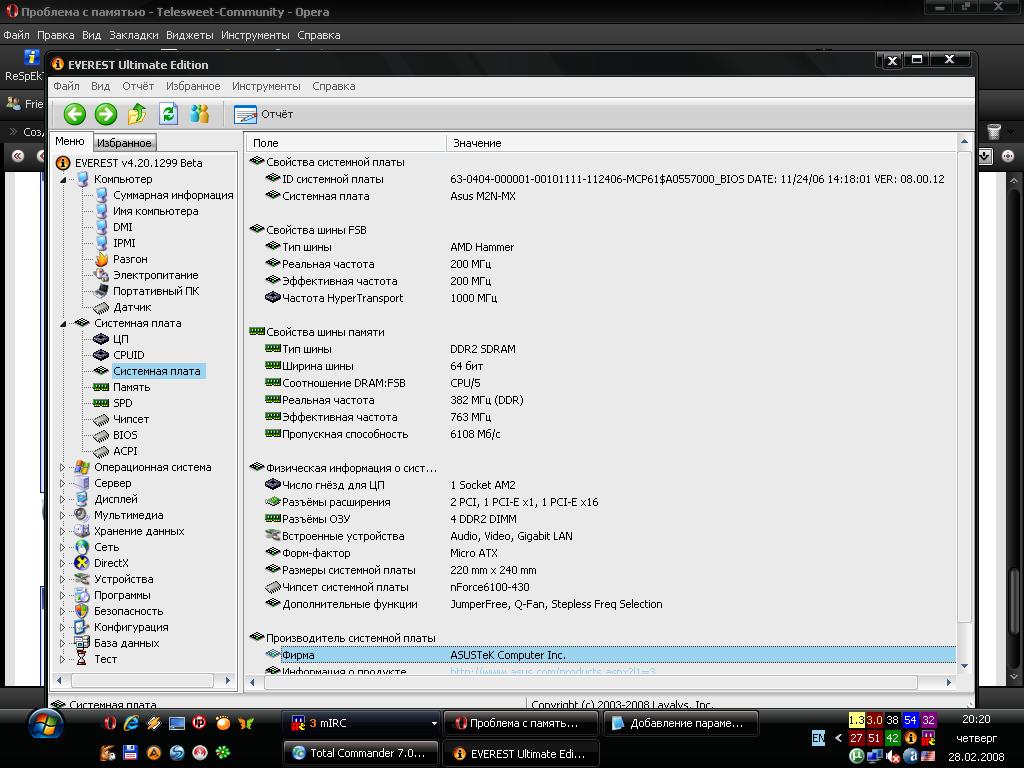Expand the Операционная система node
Image resolution: width=1024 pixels, height=768 pixels.
pyautogui.click(x=63, y=467)
